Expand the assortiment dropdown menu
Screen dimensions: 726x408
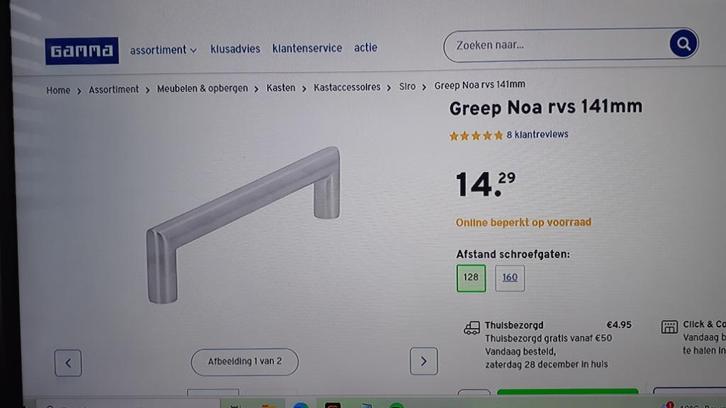click(x=163, y=50)
